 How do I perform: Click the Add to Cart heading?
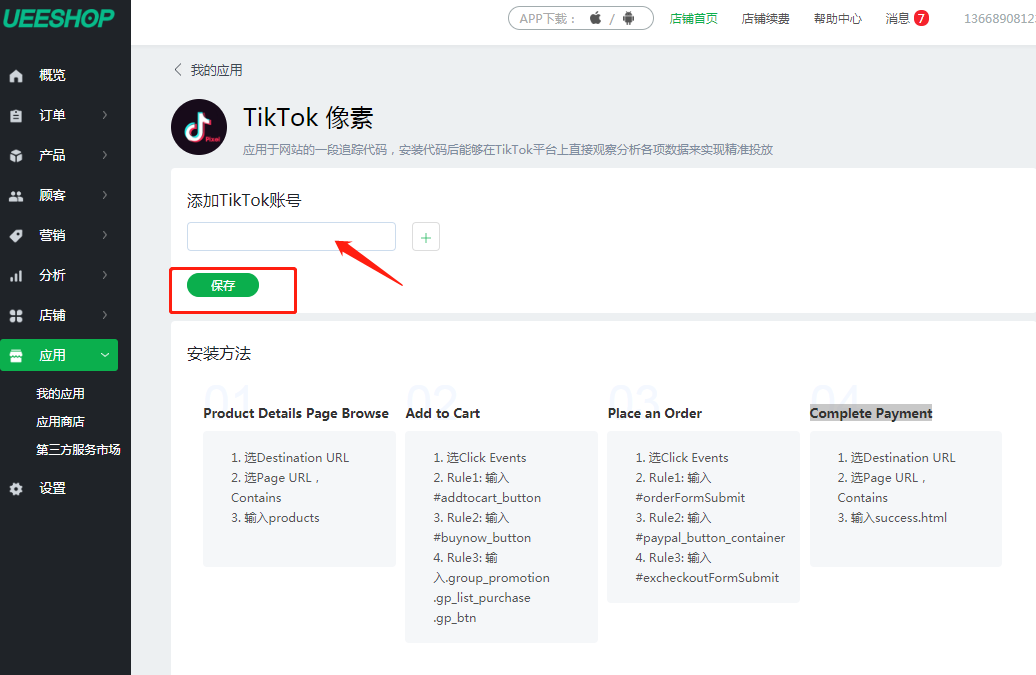[x=443, y=413]
